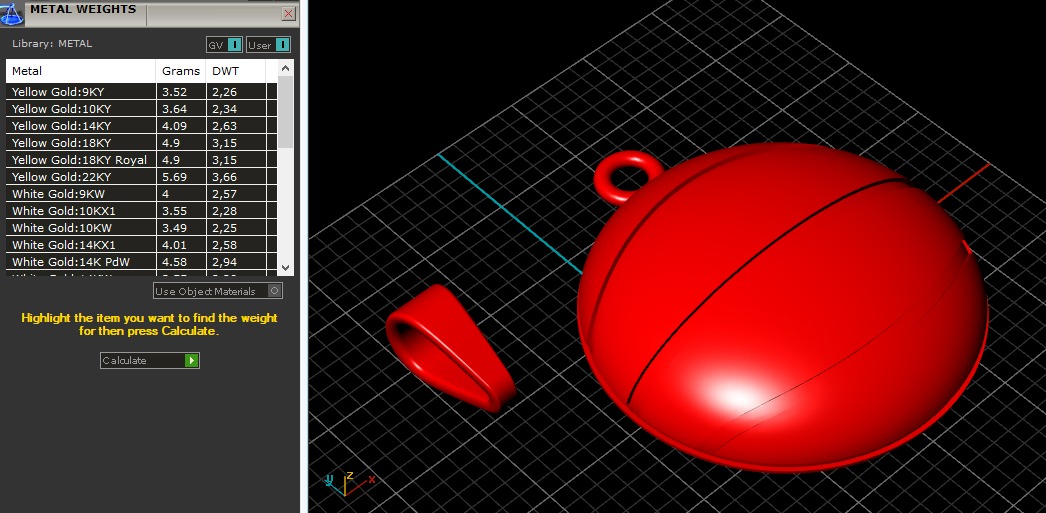This screenshot has width=1046, height=513.
Task: Select the Yellow Gold:14KY row
Action: 141,126
